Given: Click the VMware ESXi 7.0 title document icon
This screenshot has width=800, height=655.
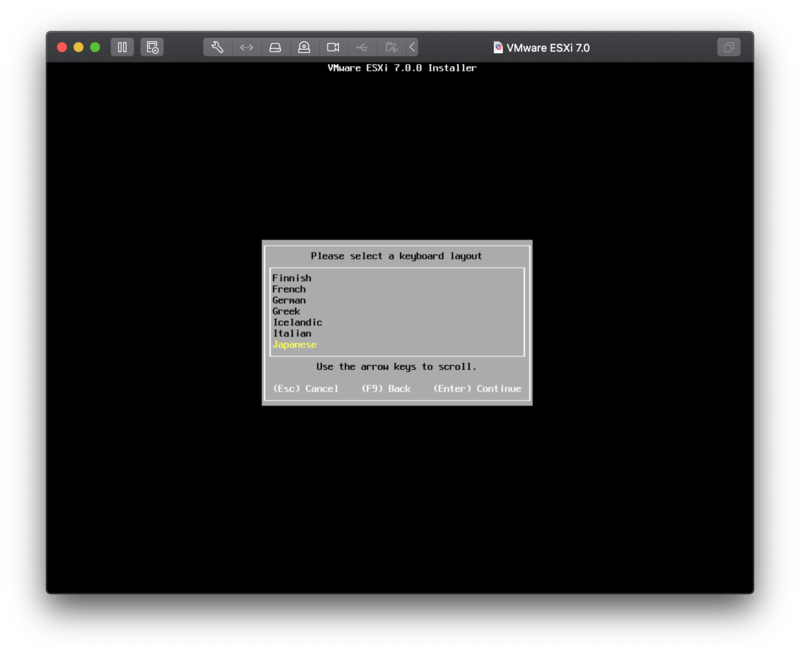Looking at the screenshot, I should pyautogui.click(x=498, y=47).
